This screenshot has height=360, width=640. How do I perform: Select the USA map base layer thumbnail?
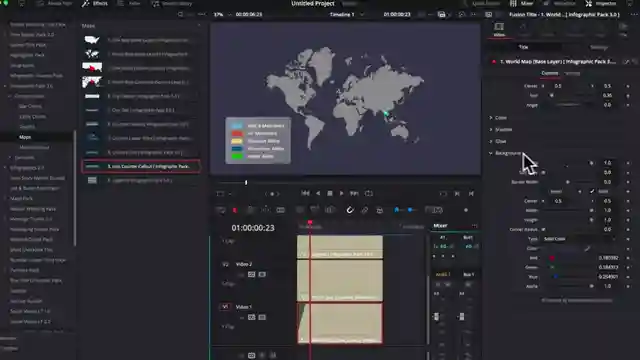point(92,40)
